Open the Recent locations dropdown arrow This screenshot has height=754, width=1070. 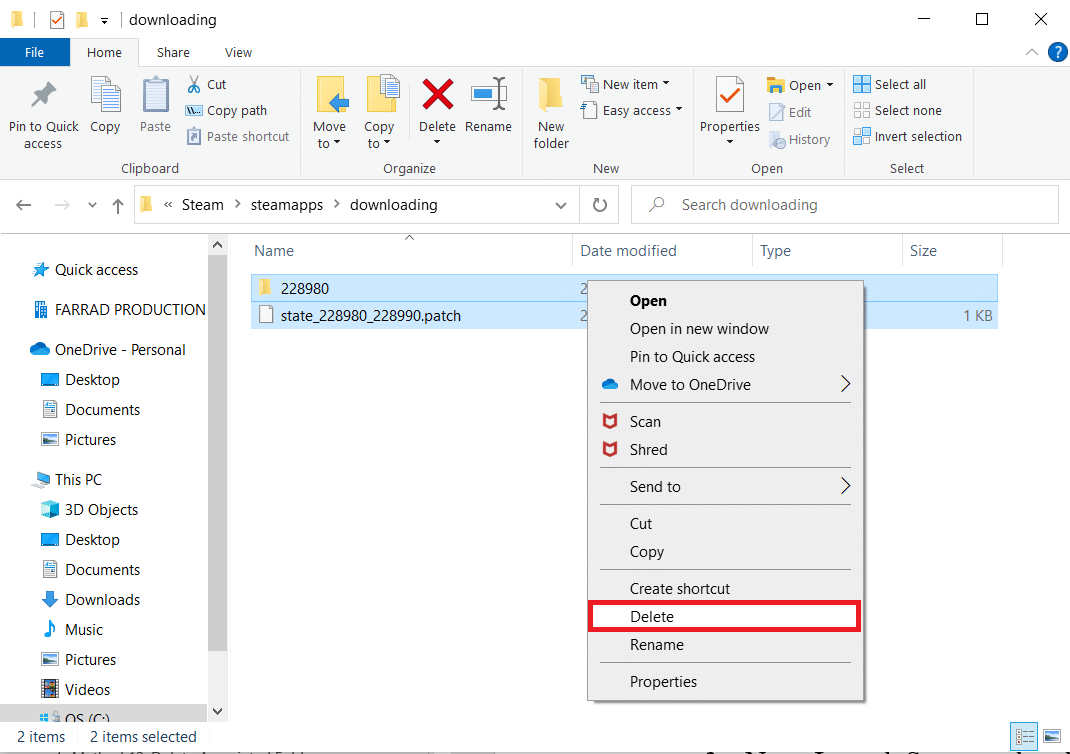(92, 205)
